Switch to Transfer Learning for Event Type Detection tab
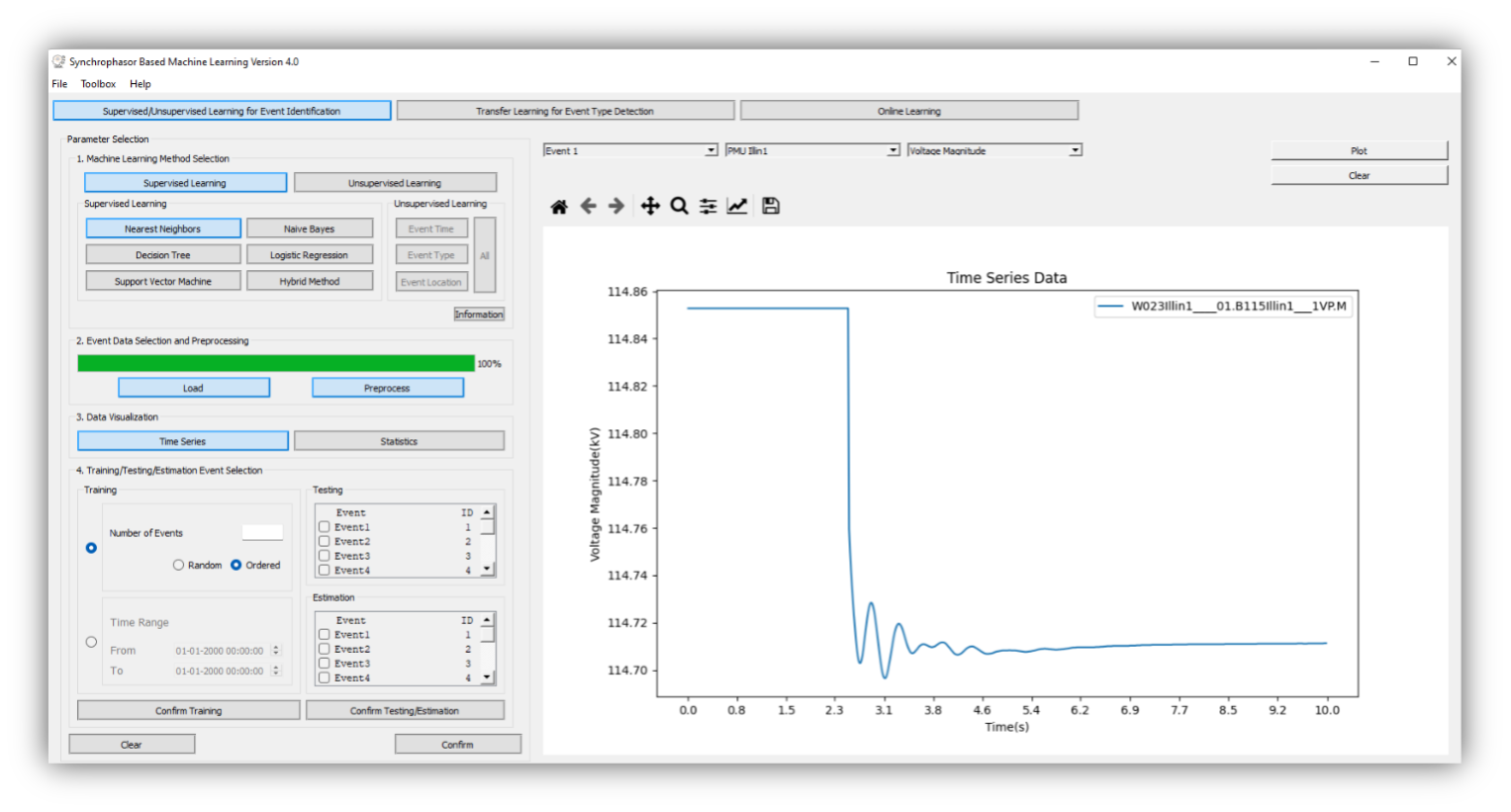1511x812 pixels. (x=565, y=111)
